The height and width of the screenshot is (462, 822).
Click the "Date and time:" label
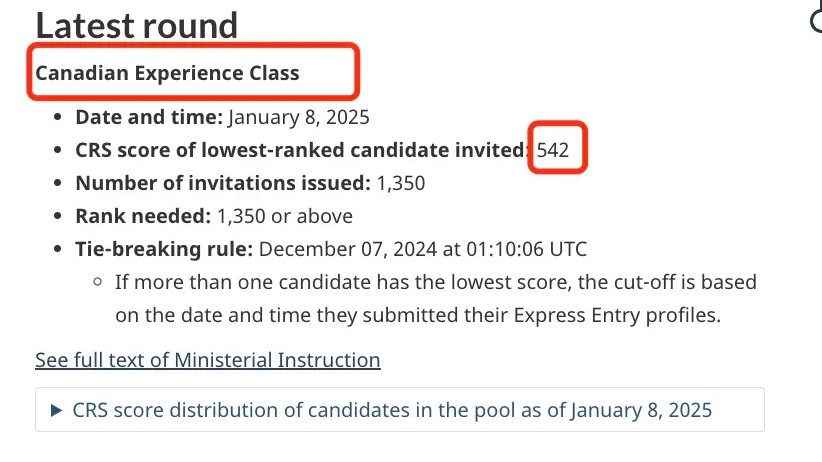(149, 117)
